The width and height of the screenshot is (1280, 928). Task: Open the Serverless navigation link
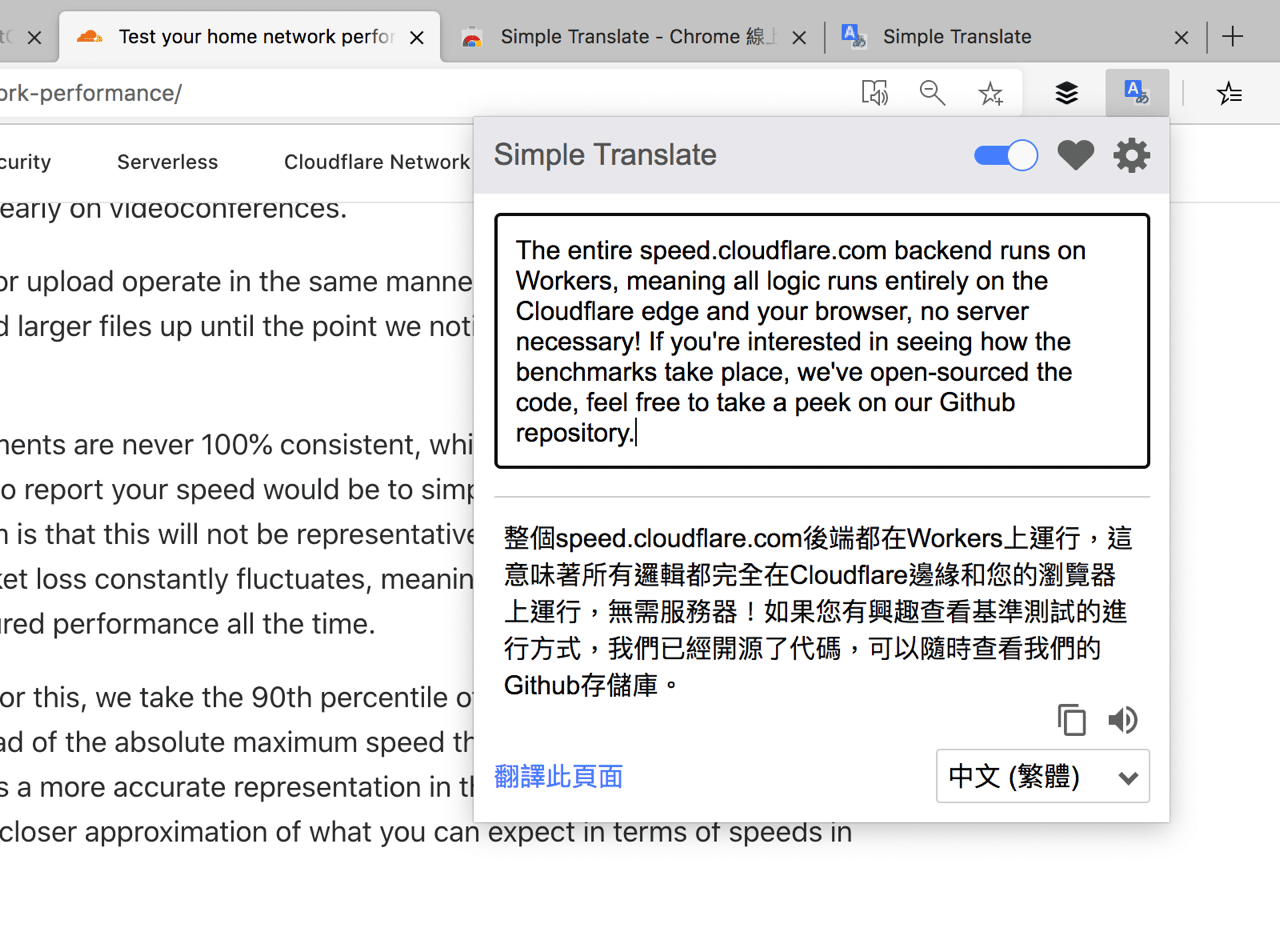[x=167, y=161]
